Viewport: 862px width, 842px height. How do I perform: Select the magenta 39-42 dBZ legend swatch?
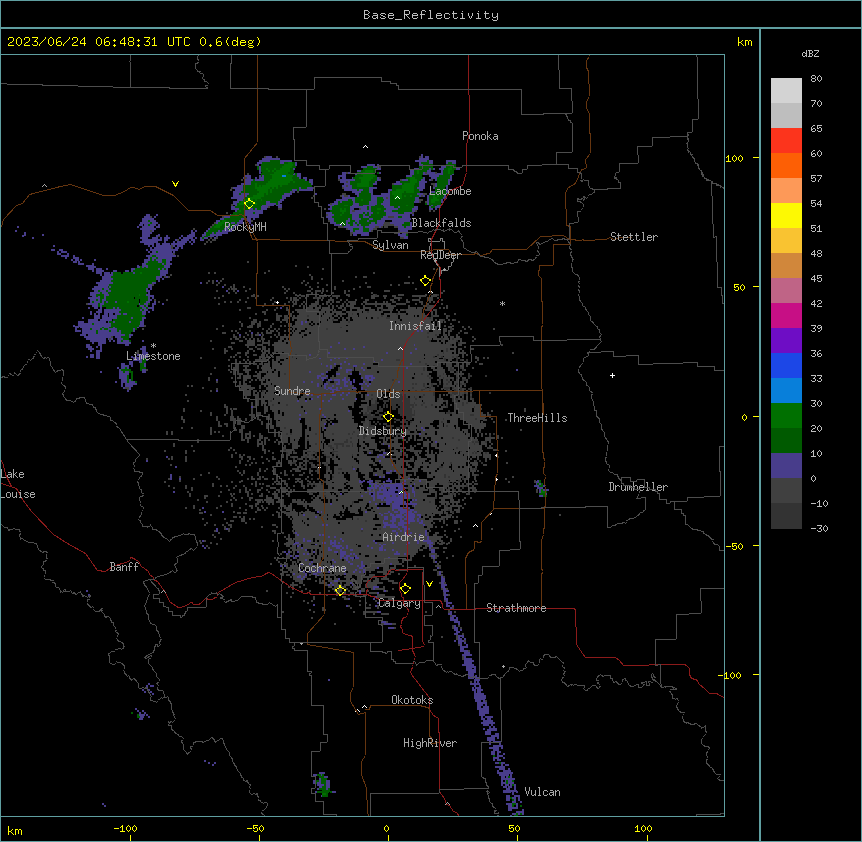coord(786,315)
